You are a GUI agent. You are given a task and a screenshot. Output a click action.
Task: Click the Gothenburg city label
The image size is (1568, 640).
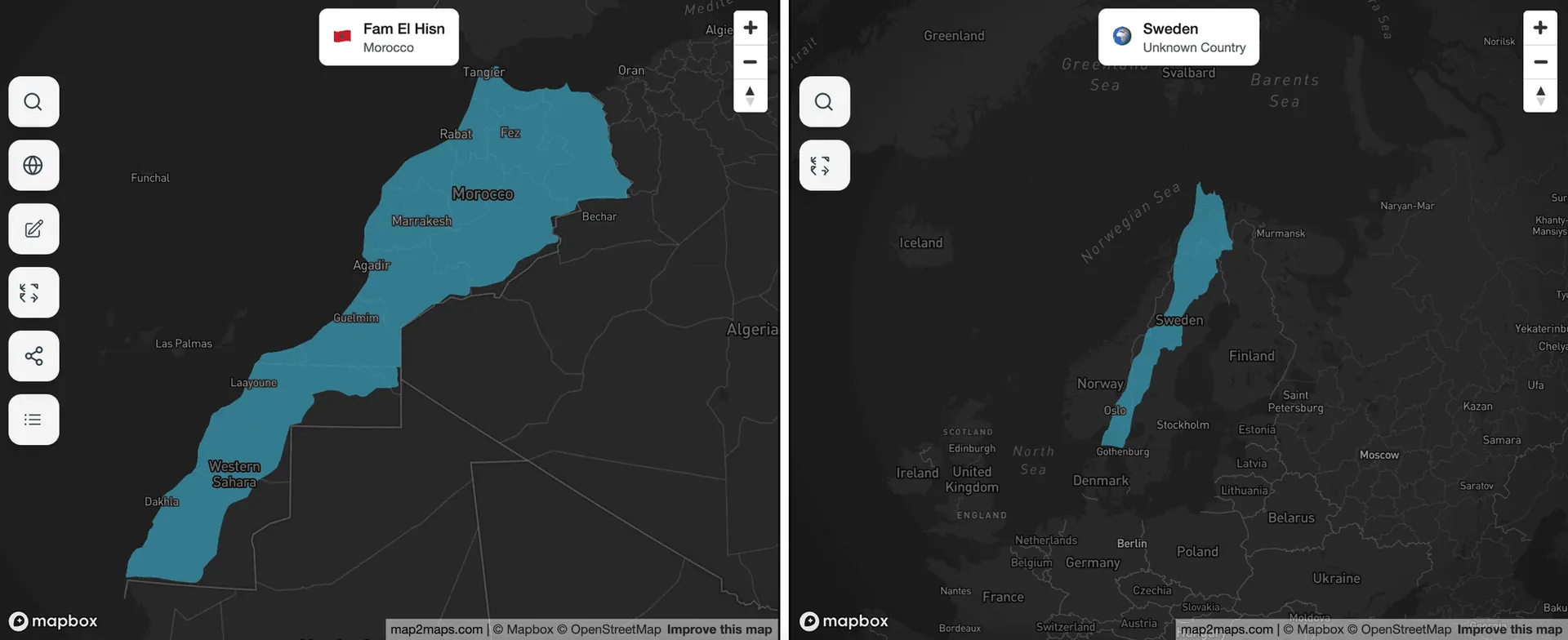click(x=1122, y=451)
